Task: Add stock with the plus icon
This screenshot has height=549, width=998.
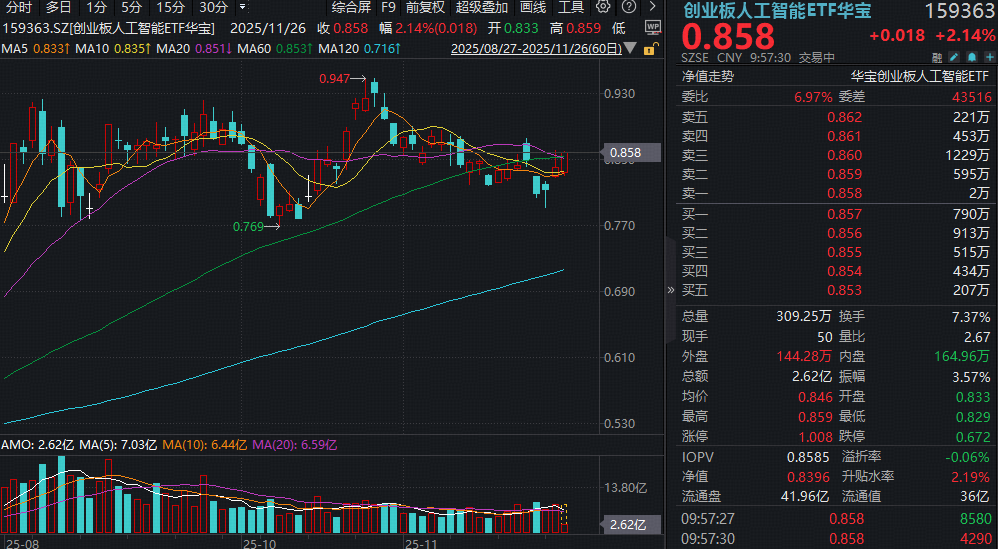Action: point(990,57)
